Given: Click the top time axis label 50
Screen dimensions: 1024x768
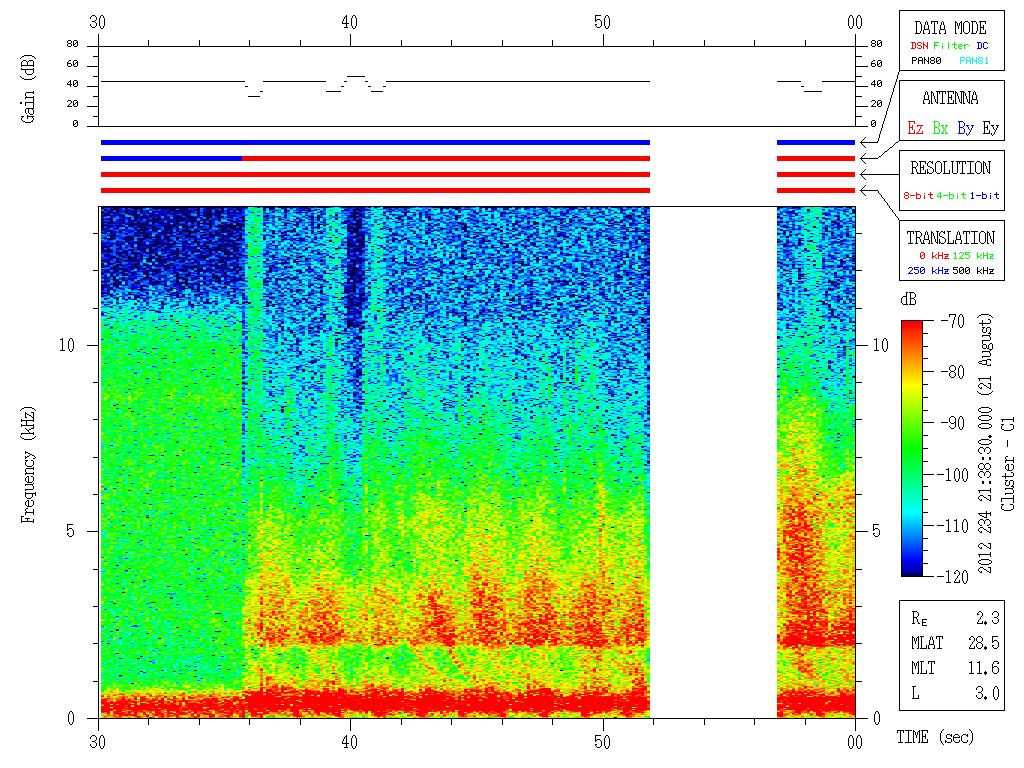Looking at the screenshot, I should pyautogui.click(x=602, y=22).
